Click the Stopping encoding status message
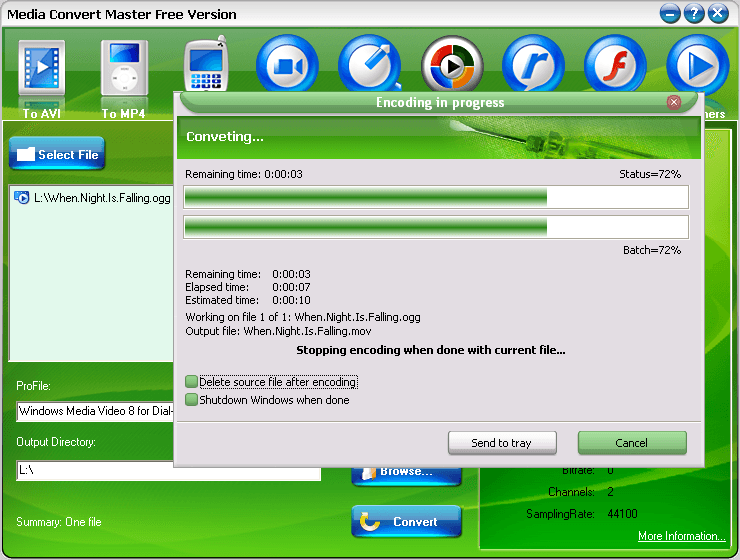This screenshot has height=560, width=740. pyautogui.click(x=430, y=350)
